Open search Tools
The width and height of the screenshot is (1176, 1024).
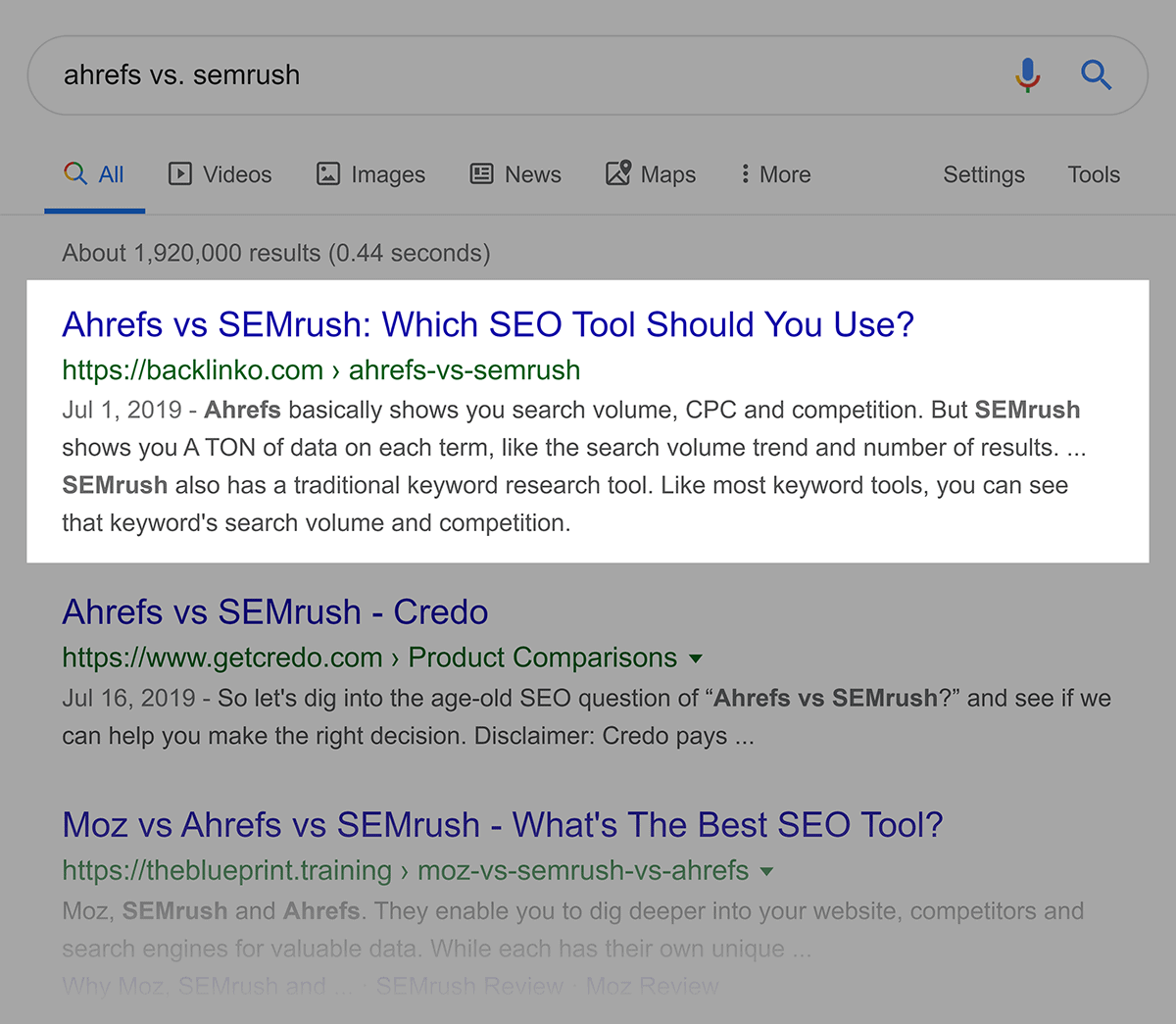pos(1094,174)
